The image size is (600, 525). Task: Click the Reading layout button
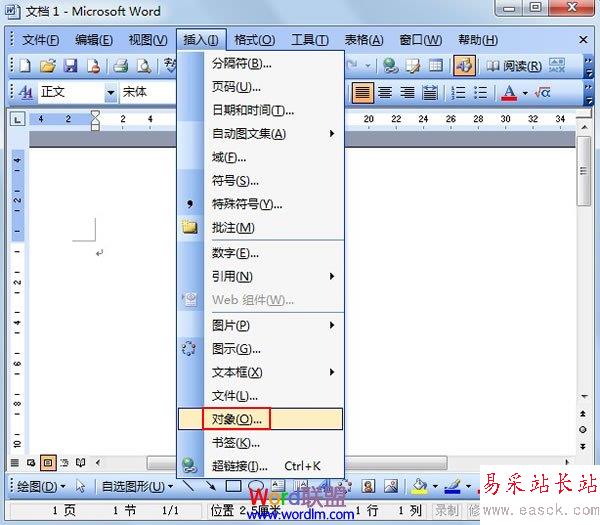(x=514, y=66)
